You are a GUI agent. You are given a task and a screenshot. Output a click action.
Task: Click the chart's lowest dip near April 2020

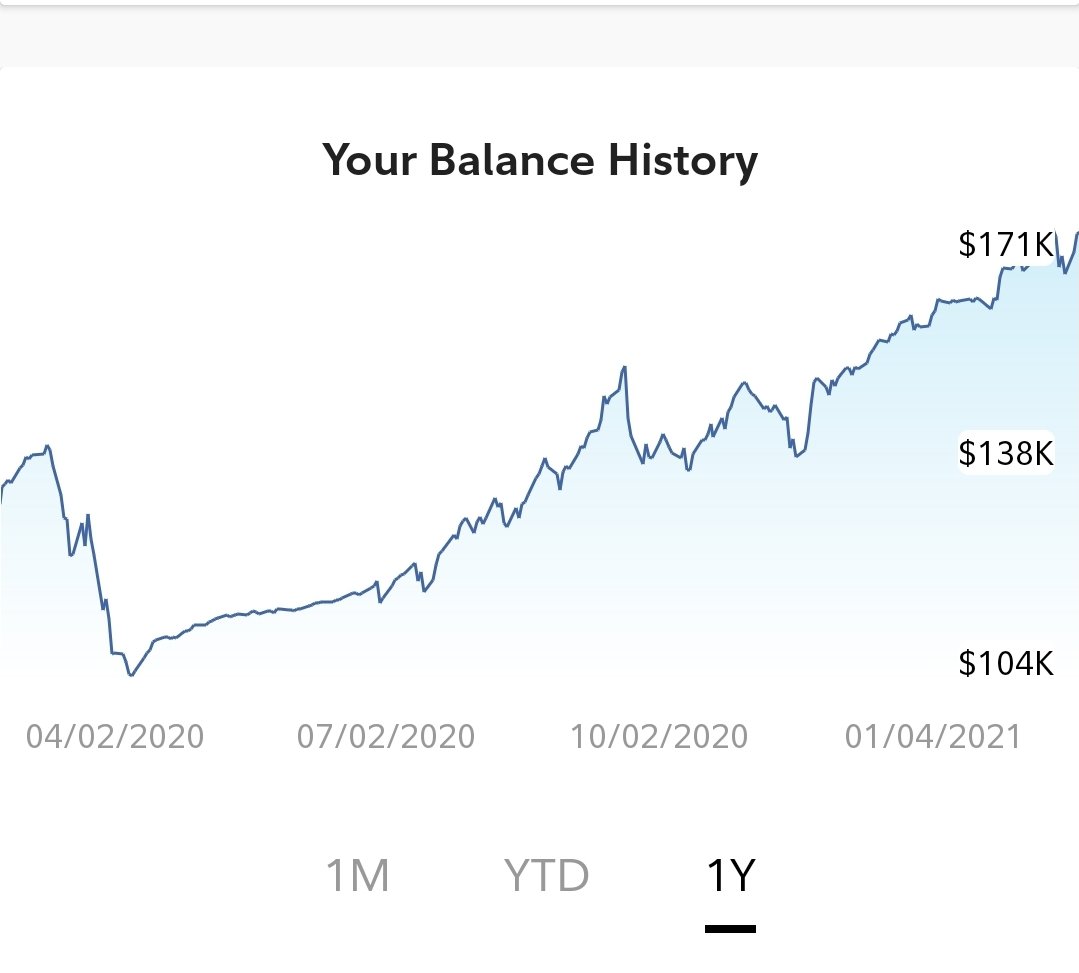pyautogui.click(x=131, y=675)
